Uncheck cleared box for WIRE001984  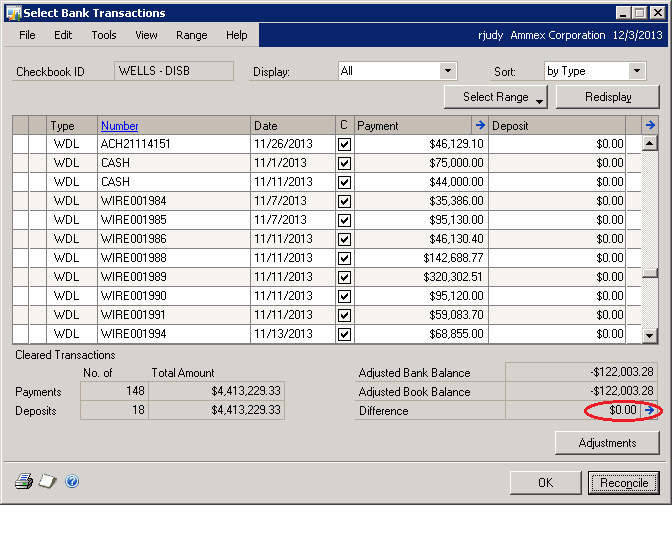(345, 201)
